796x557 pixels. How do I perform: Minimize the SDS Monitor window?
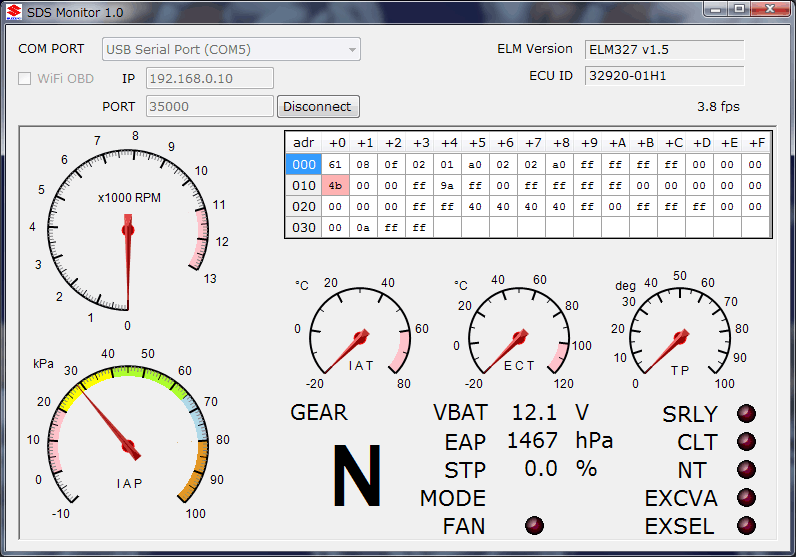point(714,9)
